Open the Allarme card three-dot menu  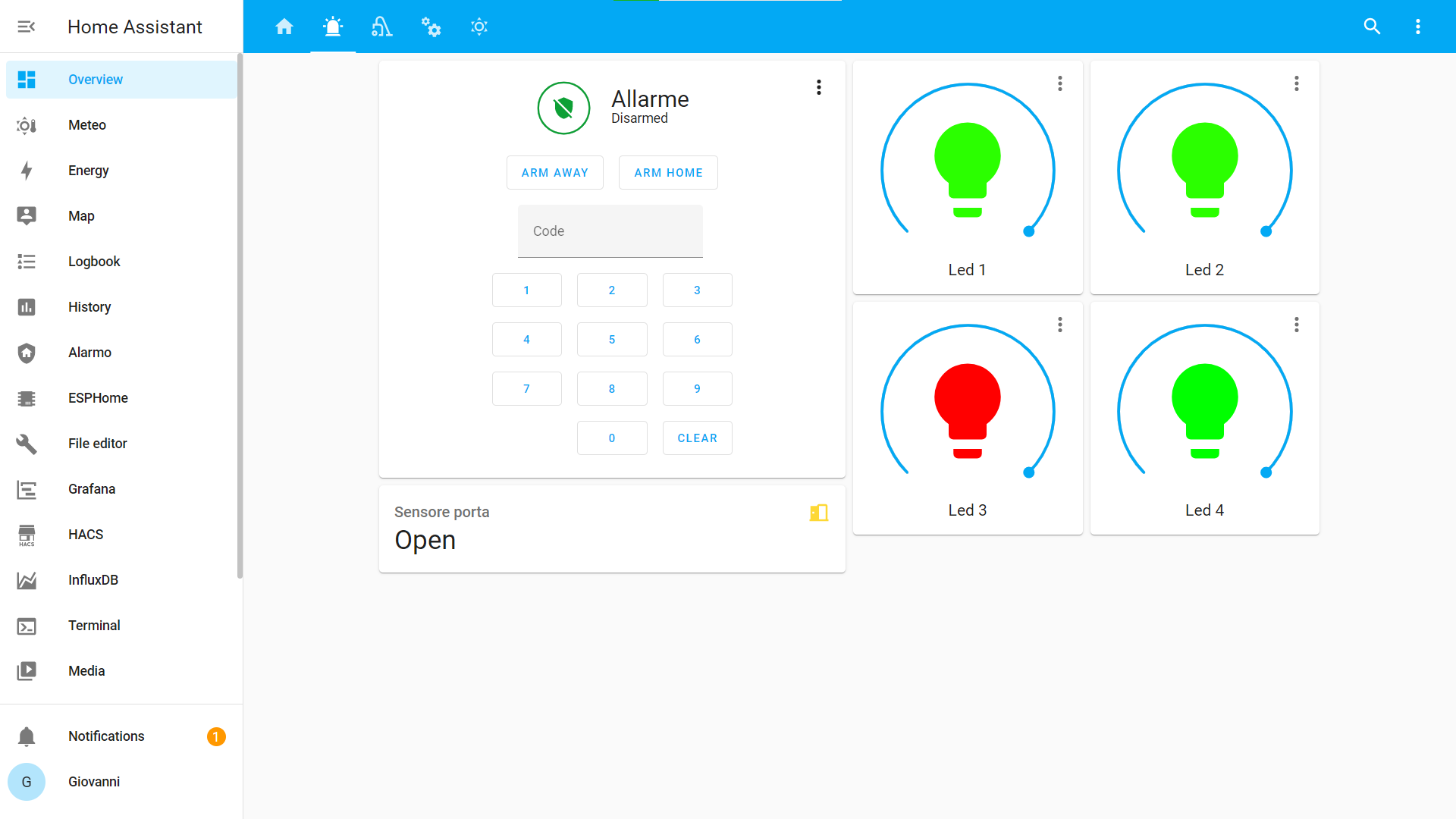pyautogui.click(x=819, y=87)
